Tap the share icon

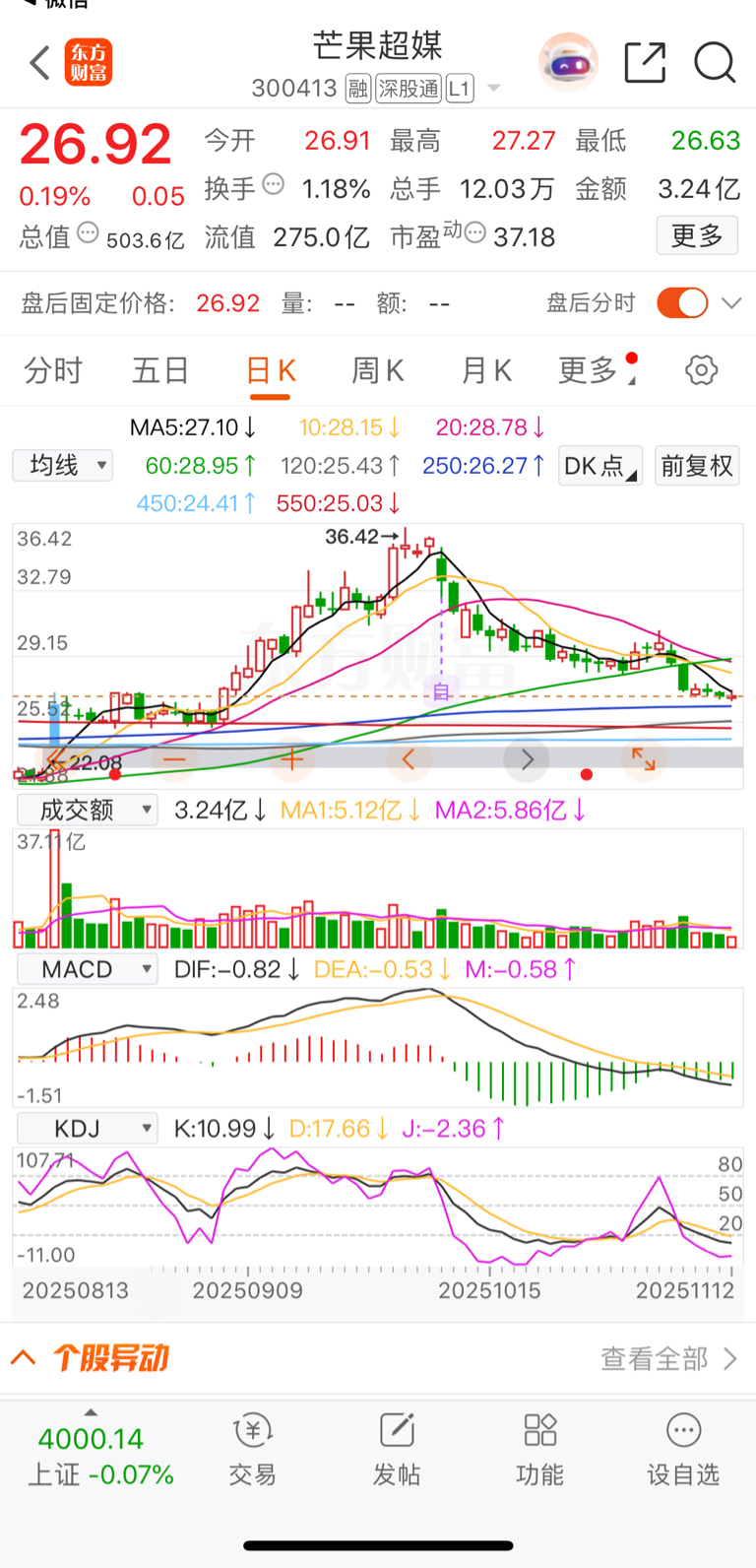[646, 63]
